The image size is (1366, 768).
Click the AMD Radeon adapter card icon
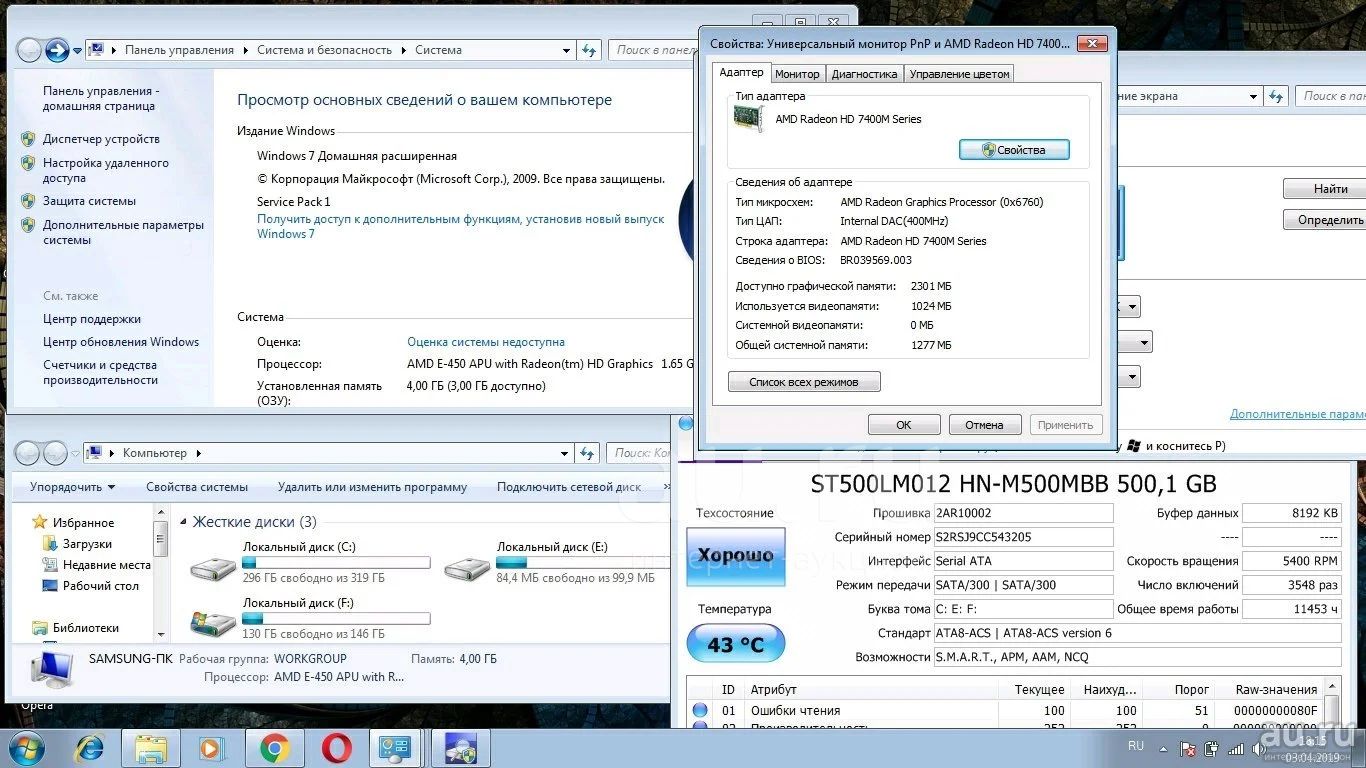pyautogui.click(x=749, y=119)
